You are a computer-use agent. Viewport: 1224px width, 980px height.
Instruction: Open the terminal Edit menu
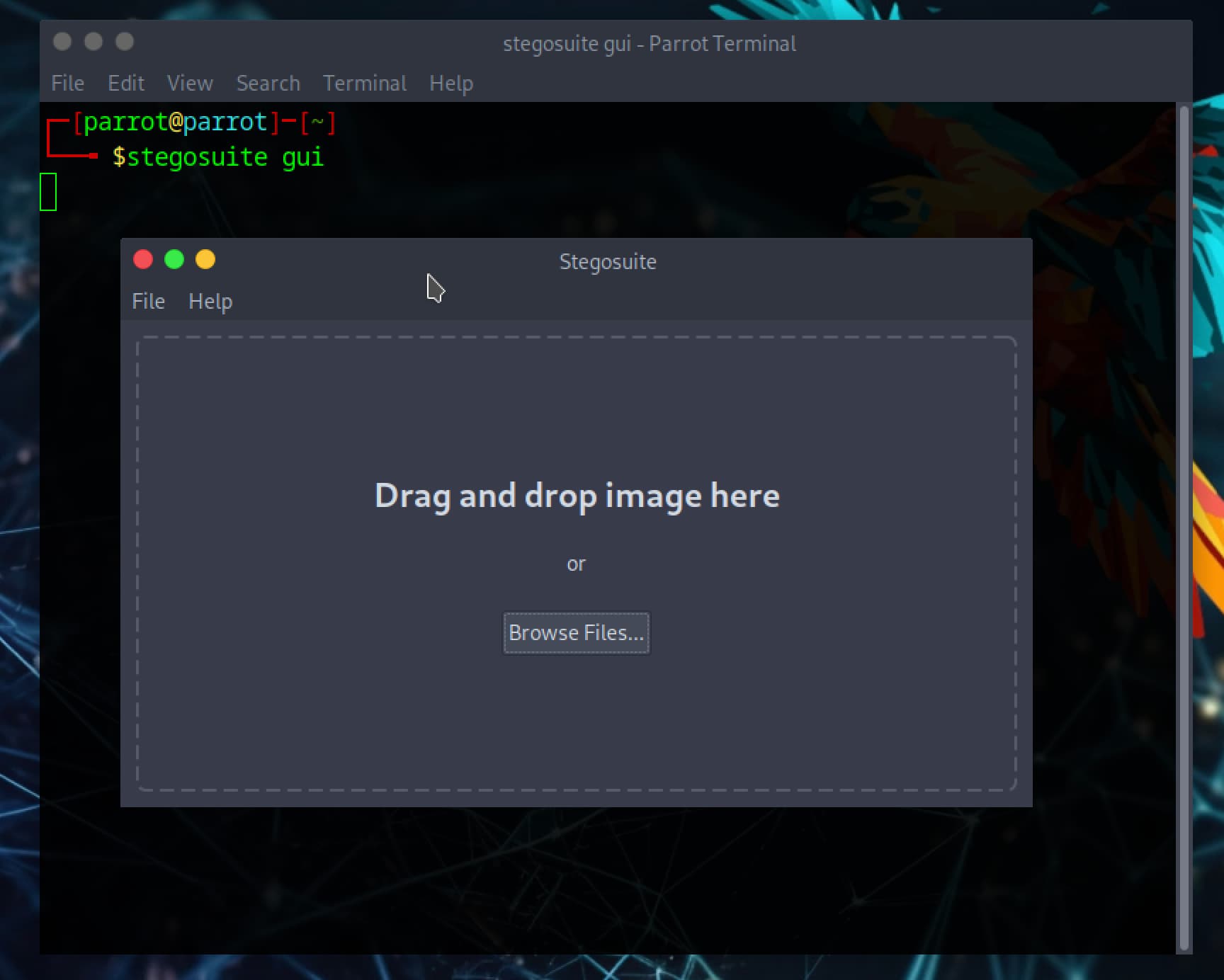126,84
